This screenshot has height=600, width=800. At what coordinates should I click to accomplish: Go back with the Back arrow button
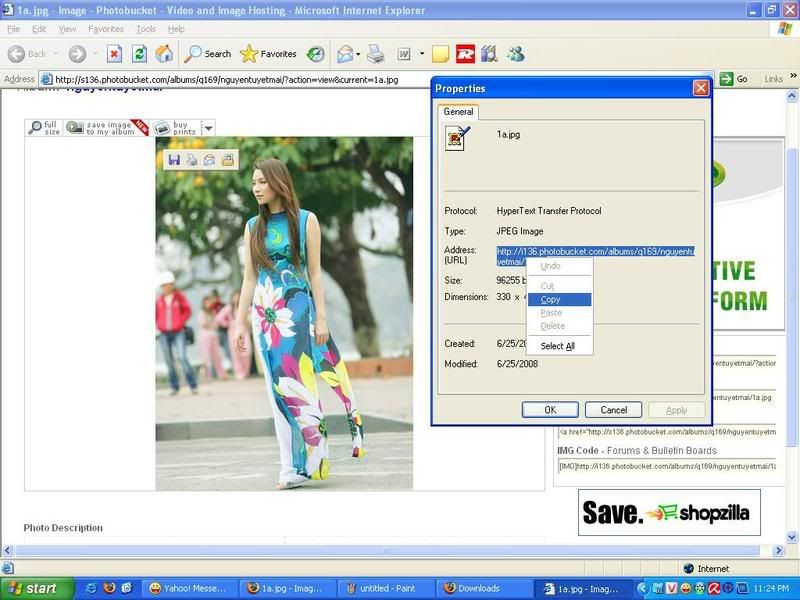[x=27, y=54]
